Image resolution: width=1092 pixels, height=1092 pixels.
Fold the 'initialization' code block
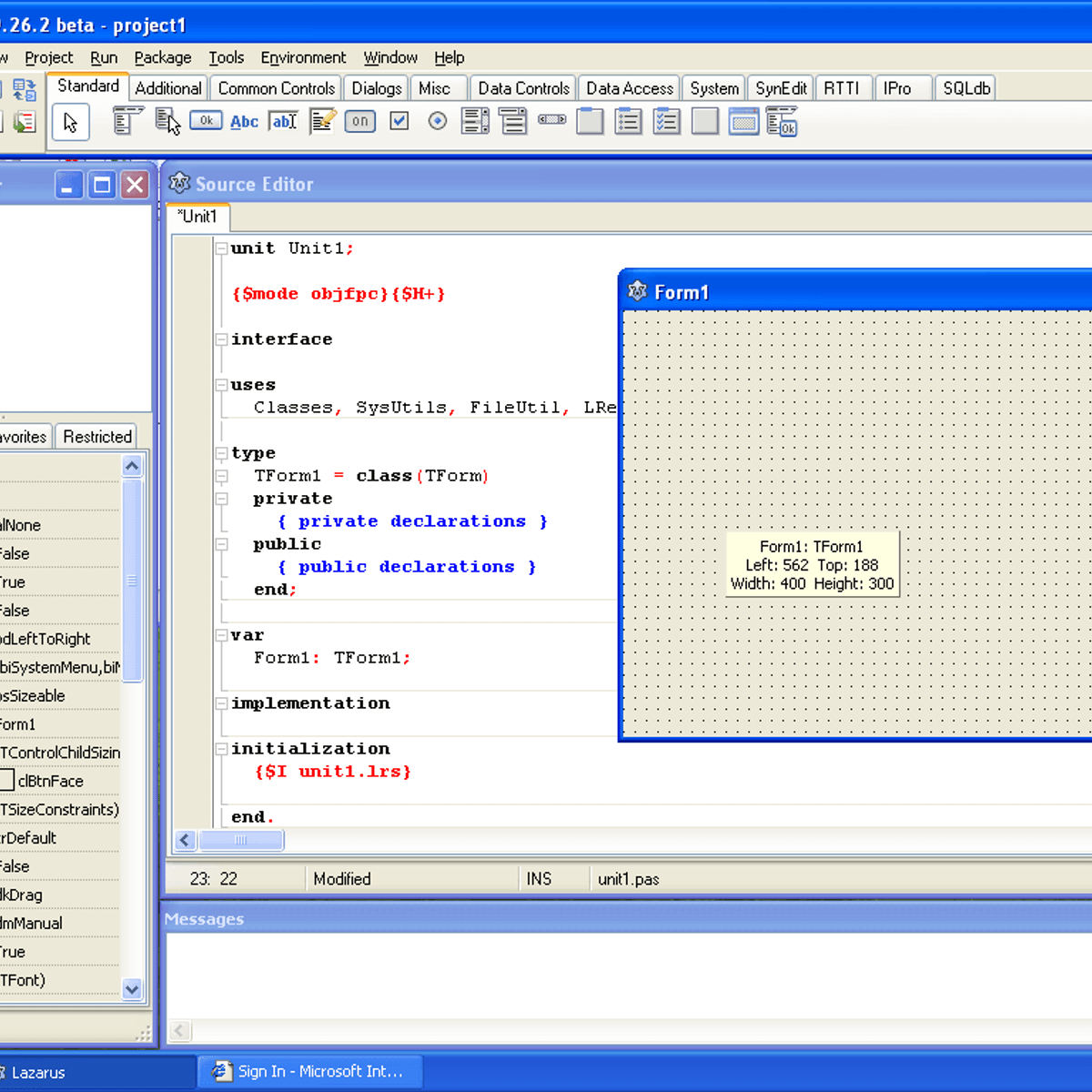(x=221, y=749)
